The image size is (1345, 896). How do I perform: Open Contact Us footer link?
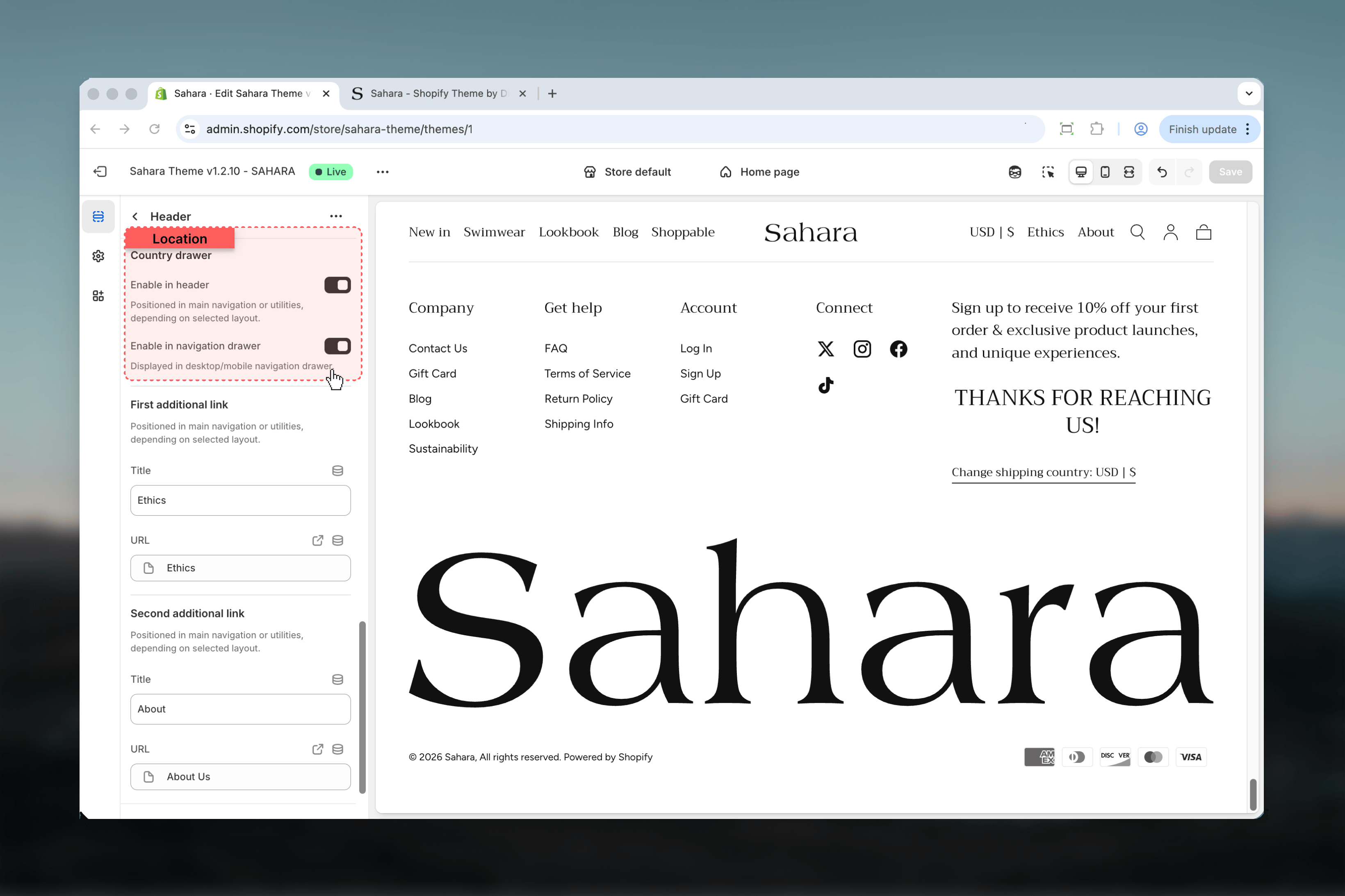coord(438,348)
